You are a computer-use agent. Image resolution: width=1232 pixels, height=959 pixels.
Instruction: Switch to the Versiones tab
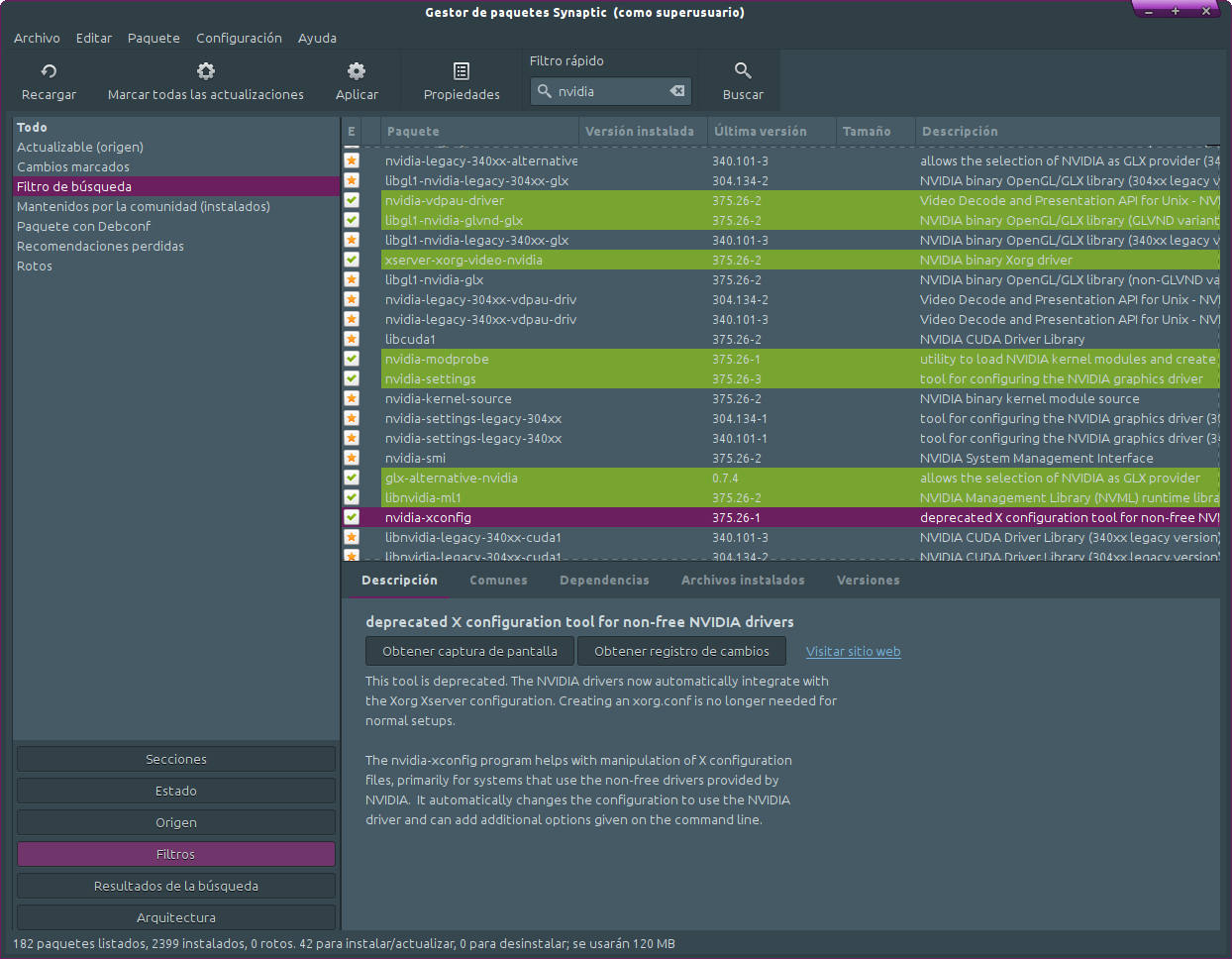pos(869,581)
